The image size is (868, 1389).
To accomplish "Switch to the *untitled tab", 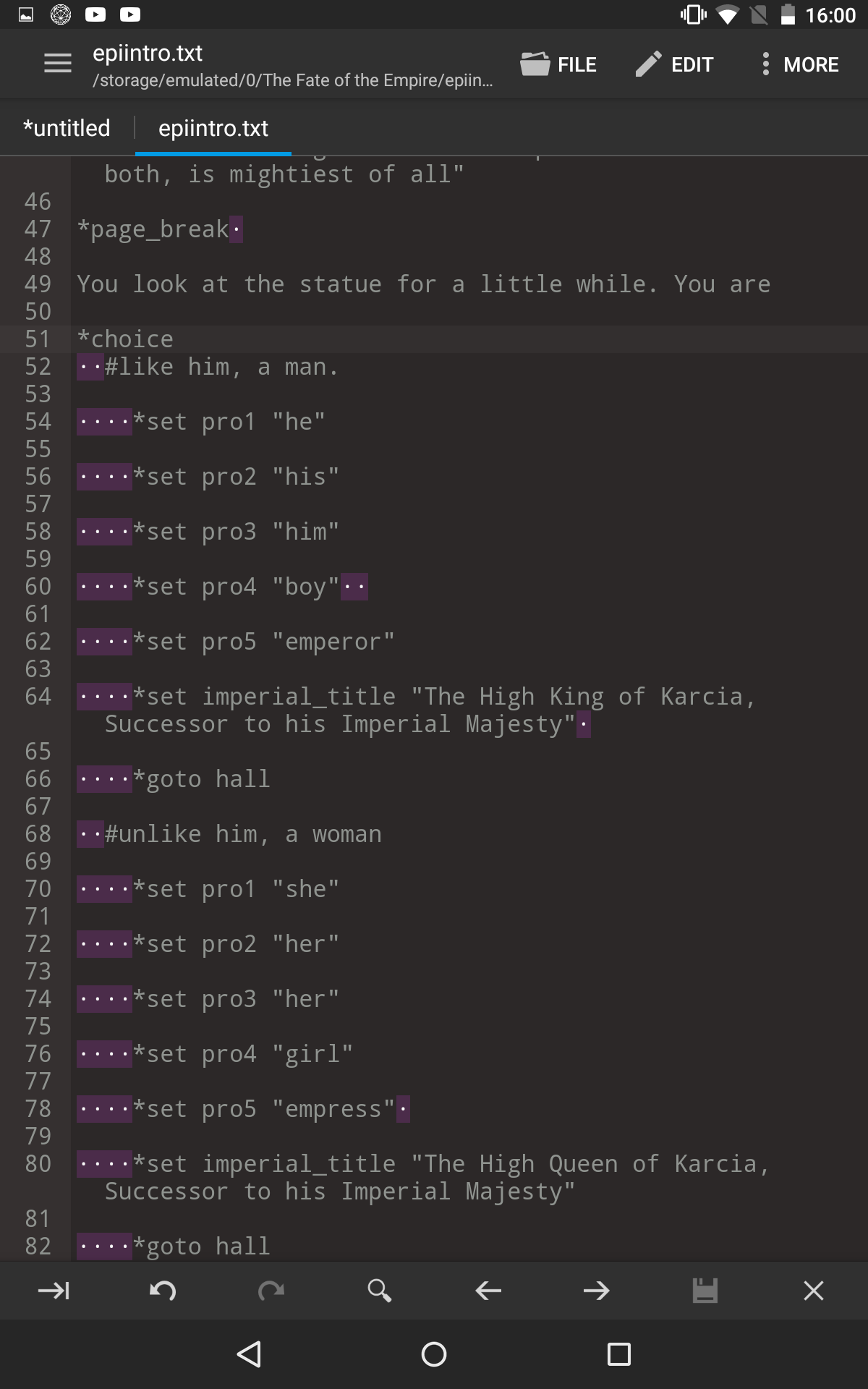I will click(x=67, y=128).
